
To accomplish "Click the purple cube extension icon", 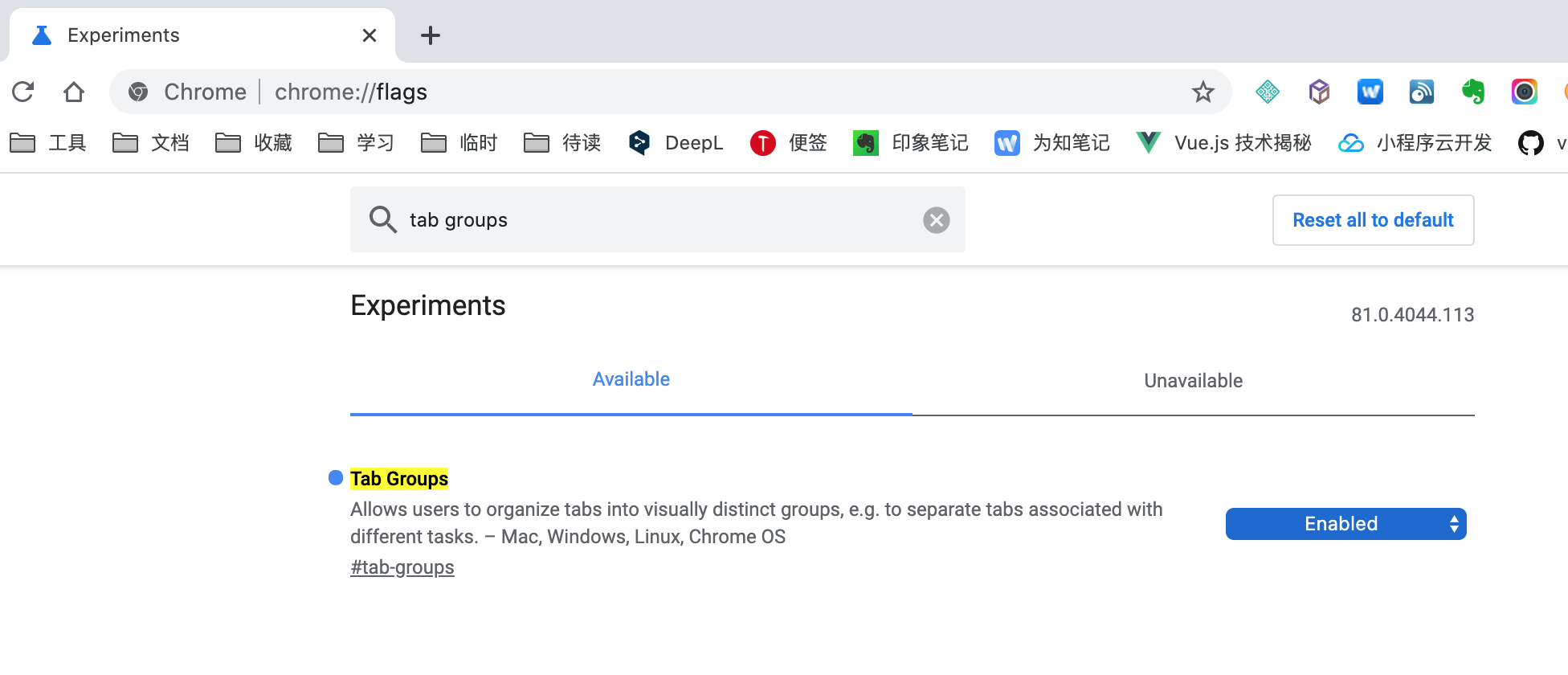I will (1319, 92).
